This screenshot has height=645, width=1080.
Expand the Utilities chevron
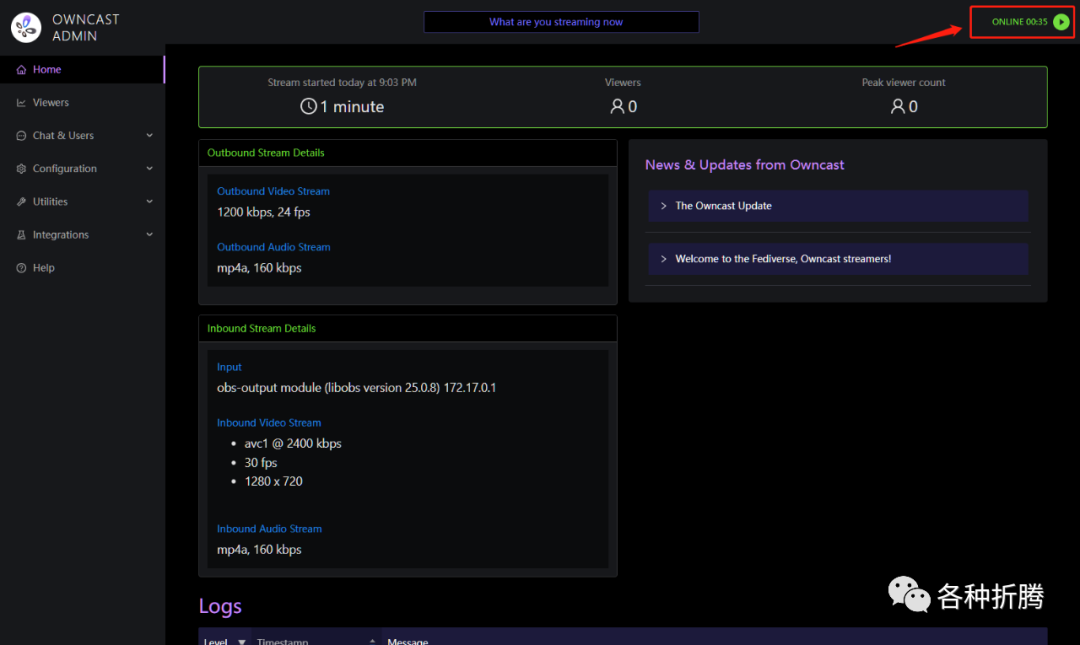(x=149, y=202)
